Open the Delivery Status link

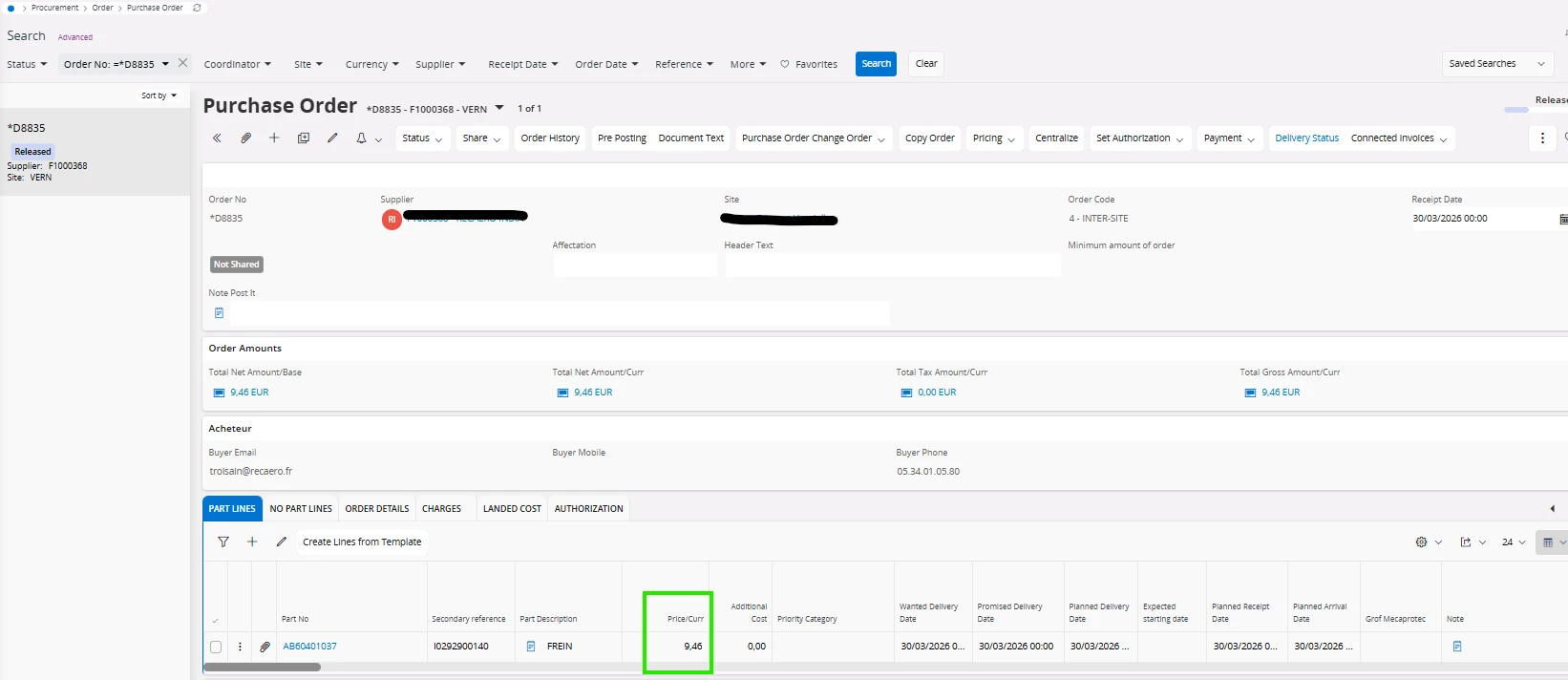1306,138
